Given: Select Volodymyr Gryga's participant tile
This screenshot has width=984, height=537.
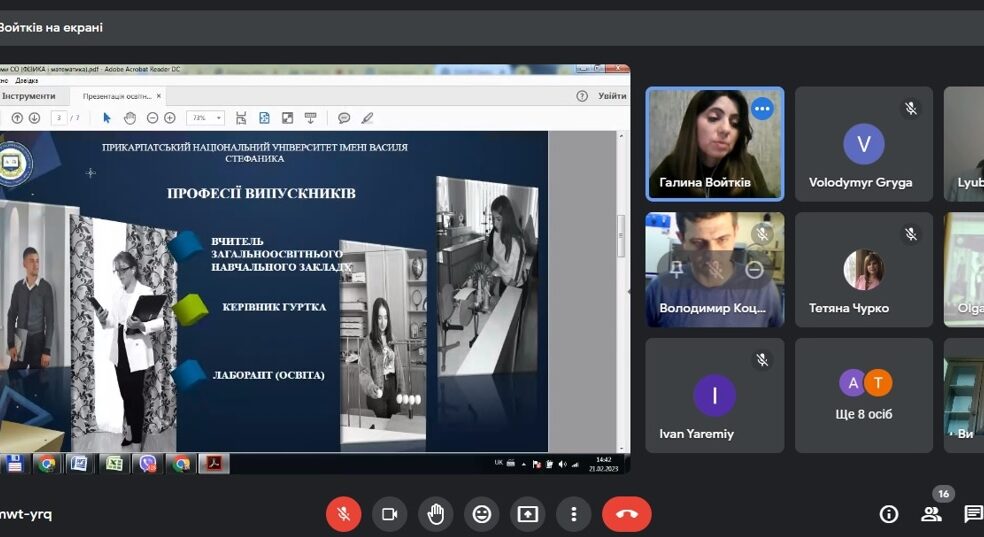Looking at the screenshot, I should [x=864, y=144].
